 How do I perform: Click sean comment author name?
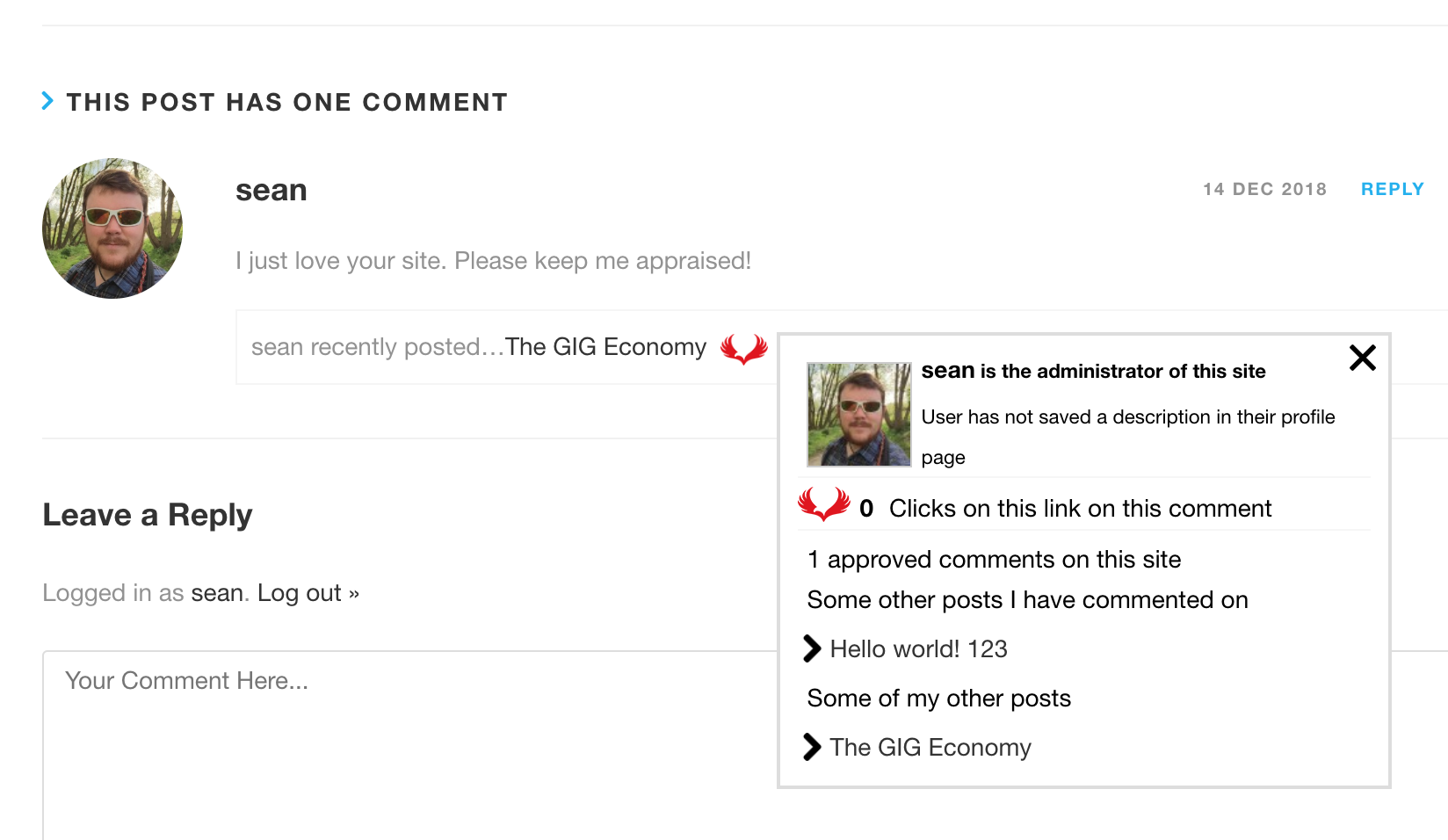[271, 190]
